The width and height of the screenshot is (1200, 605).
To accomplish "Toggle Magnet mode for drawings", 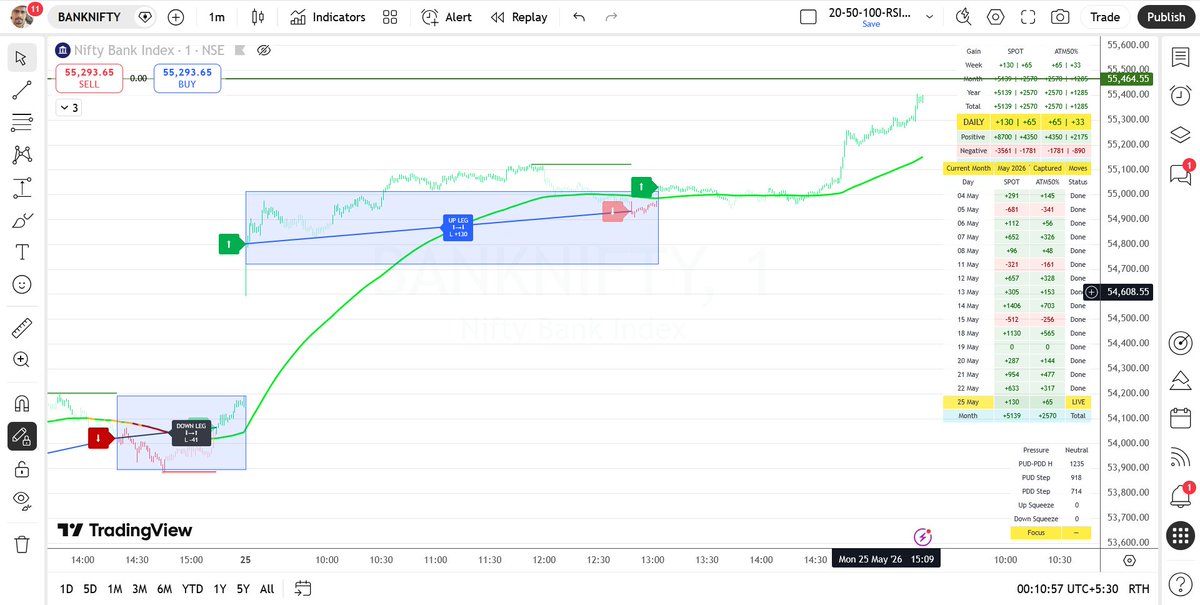I will tap(21, 403).
